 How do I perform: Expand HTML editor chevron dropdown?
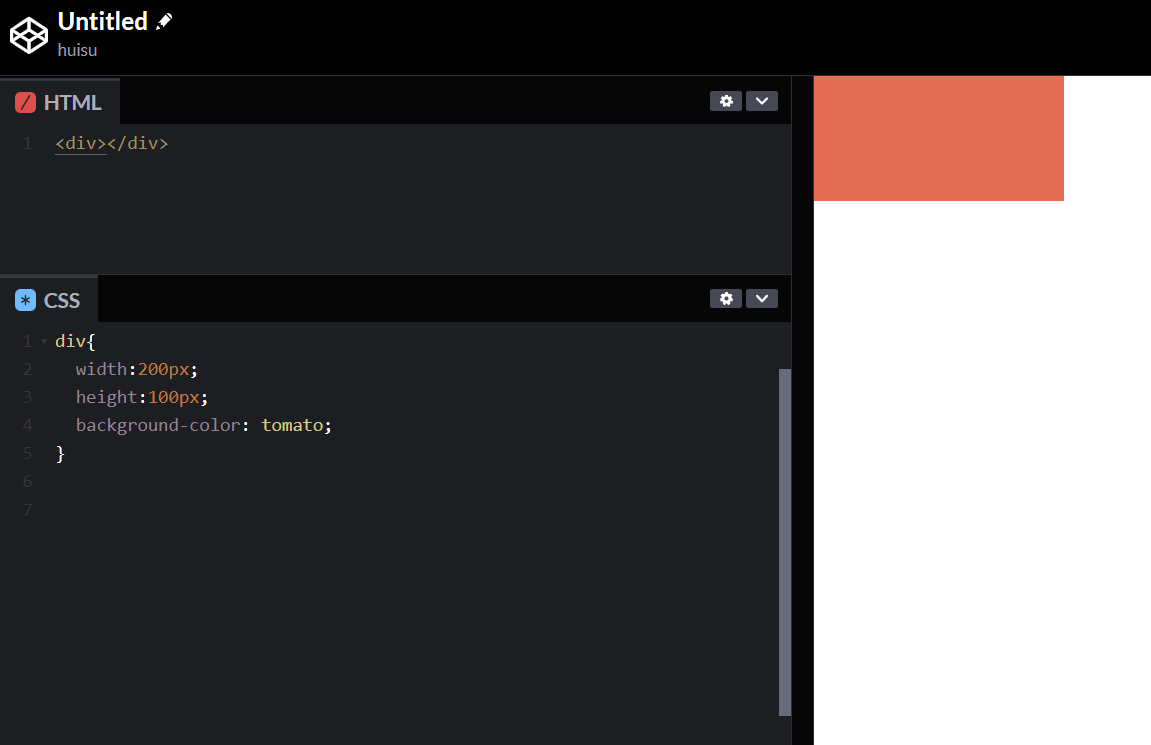[762, 101]
